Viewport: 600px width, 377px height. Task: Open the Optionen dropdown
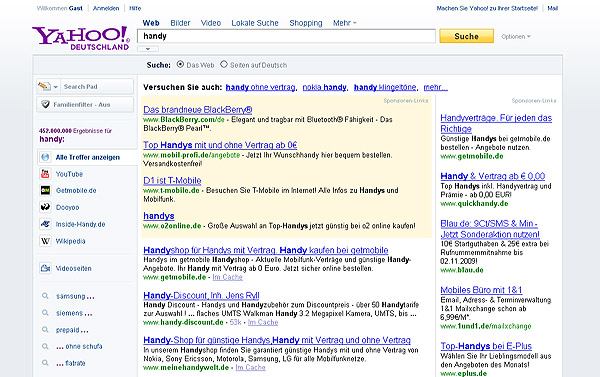click(x=516, y=37)
